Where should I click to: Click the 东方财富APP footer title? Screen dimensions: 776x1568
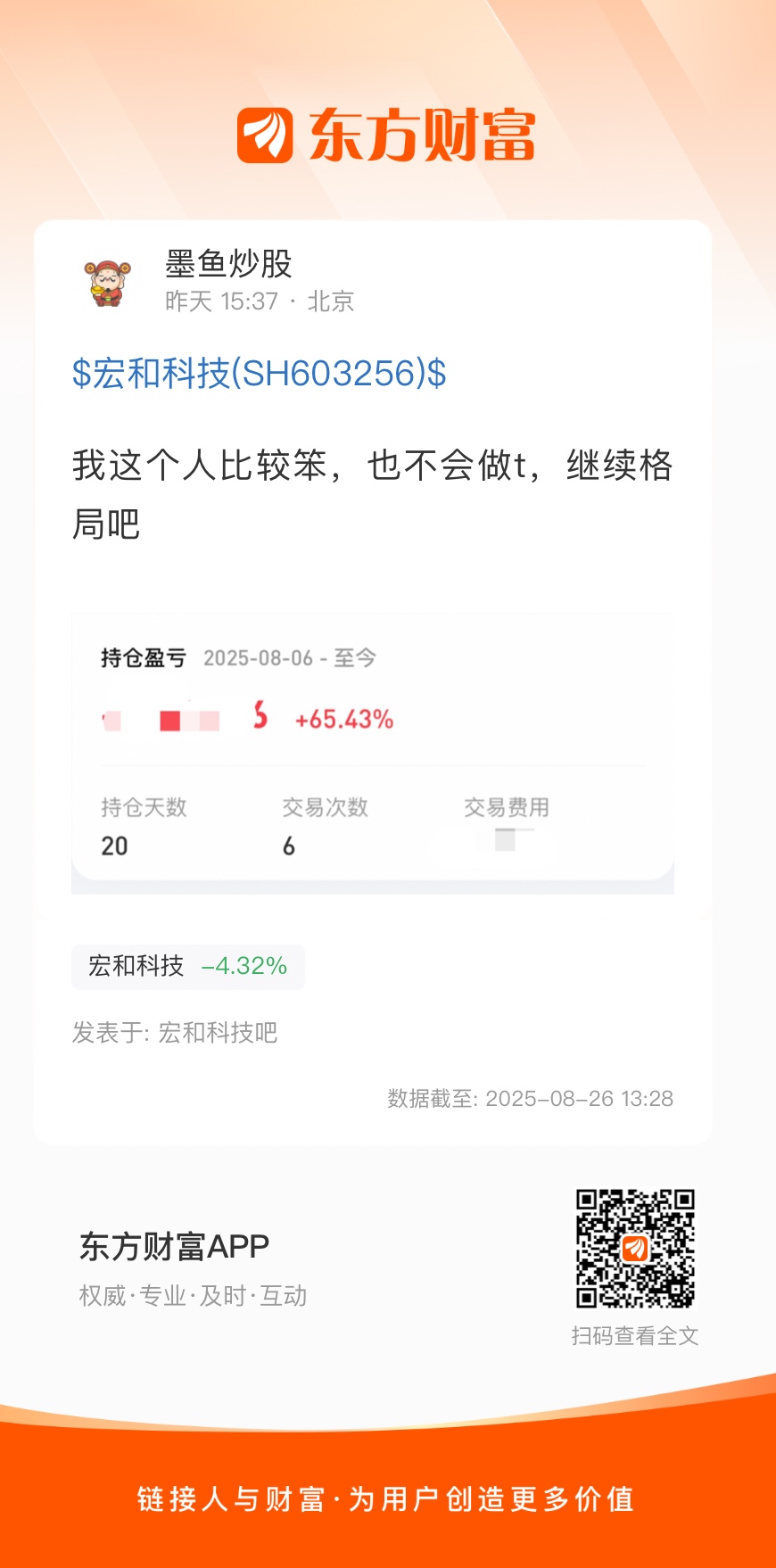click(x=174, y=1246)
